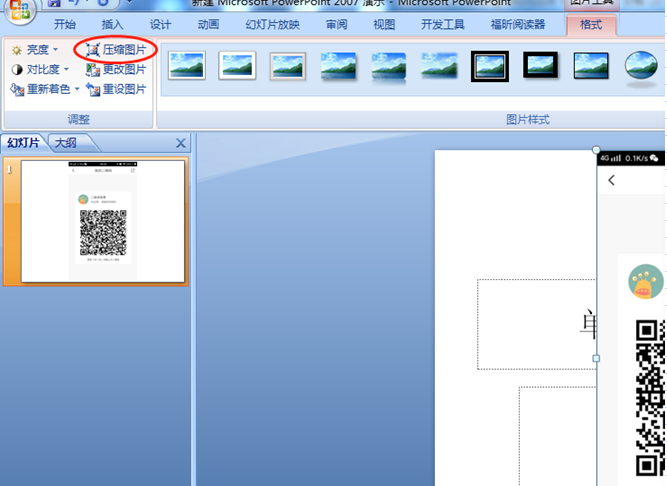This screenshot has height=486, width=667.
Task: Open the Insert (插入) ribbon tab
Action: 112,25
